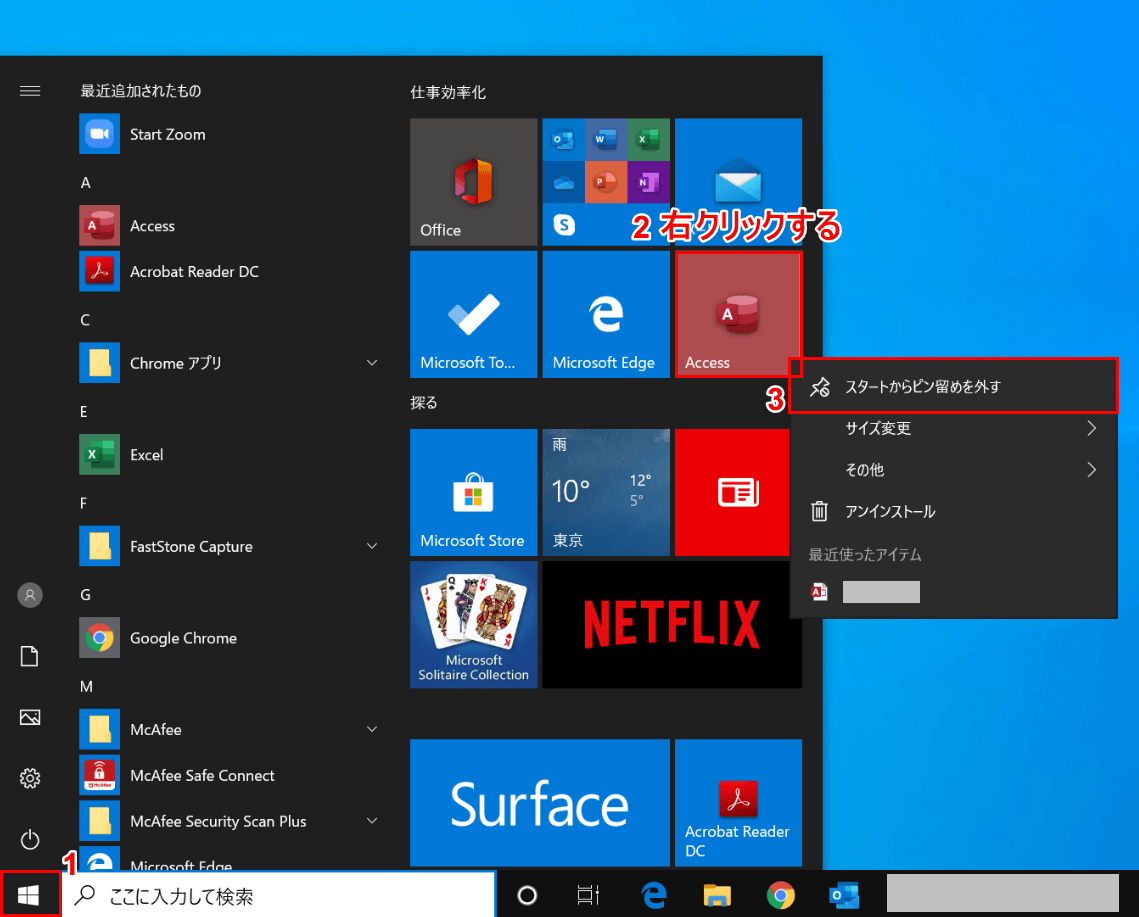Expand the McAfee folder chevron
The width and height of the screenshot is (1139, 917).
coord(372,729)
